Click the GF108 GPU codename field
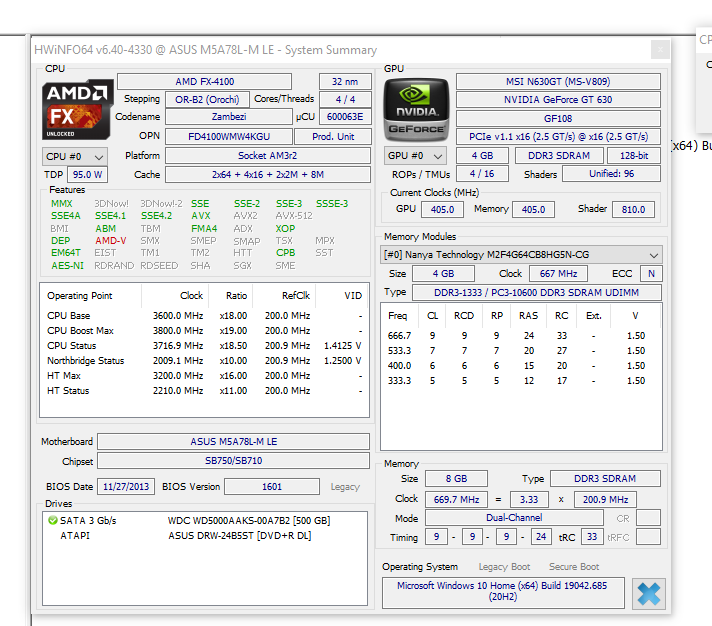This screenshot has height=626, width=712. [558, 118]
